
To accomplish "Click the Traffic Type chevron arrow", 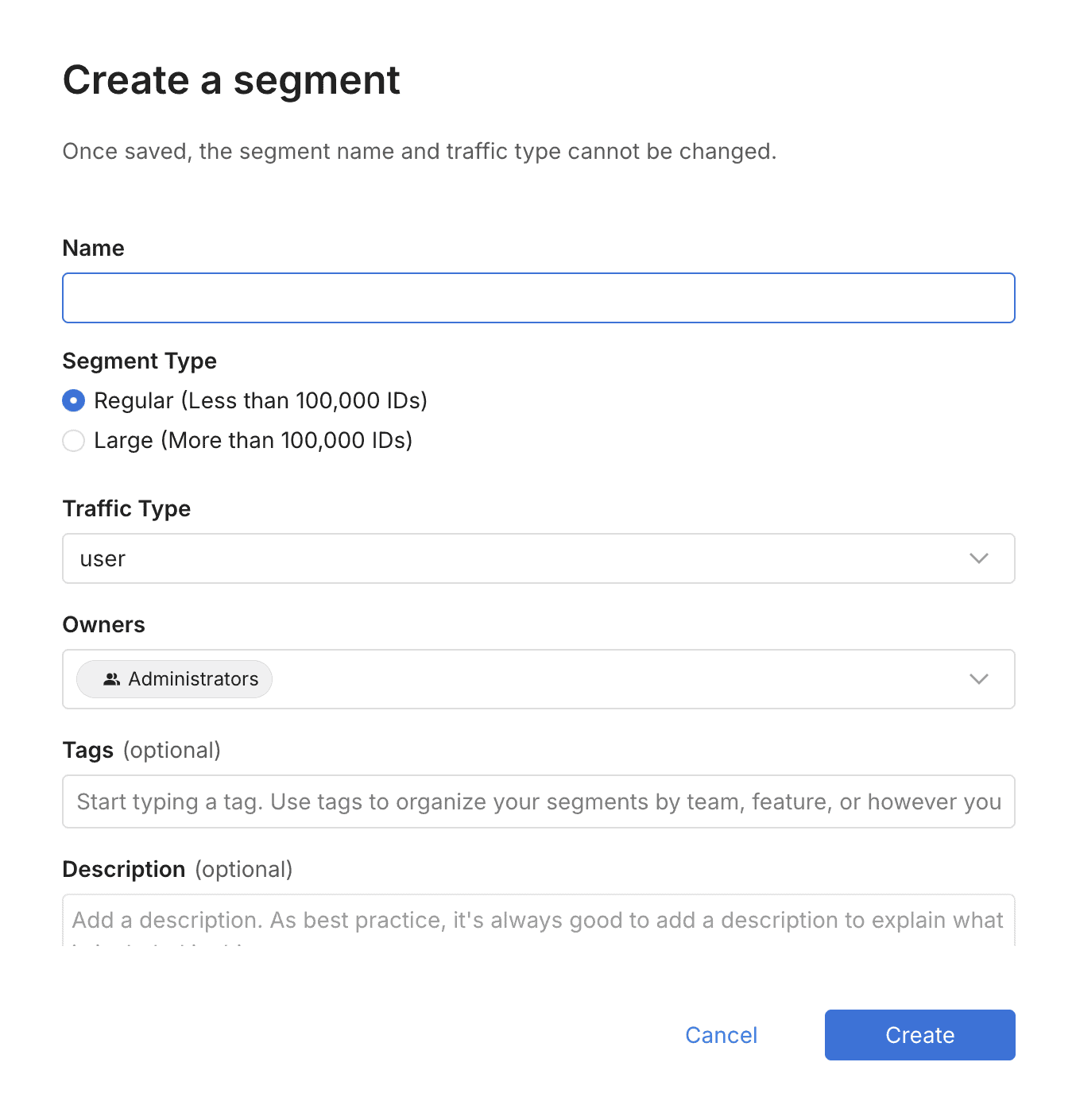I will click(x=978, y=558).
